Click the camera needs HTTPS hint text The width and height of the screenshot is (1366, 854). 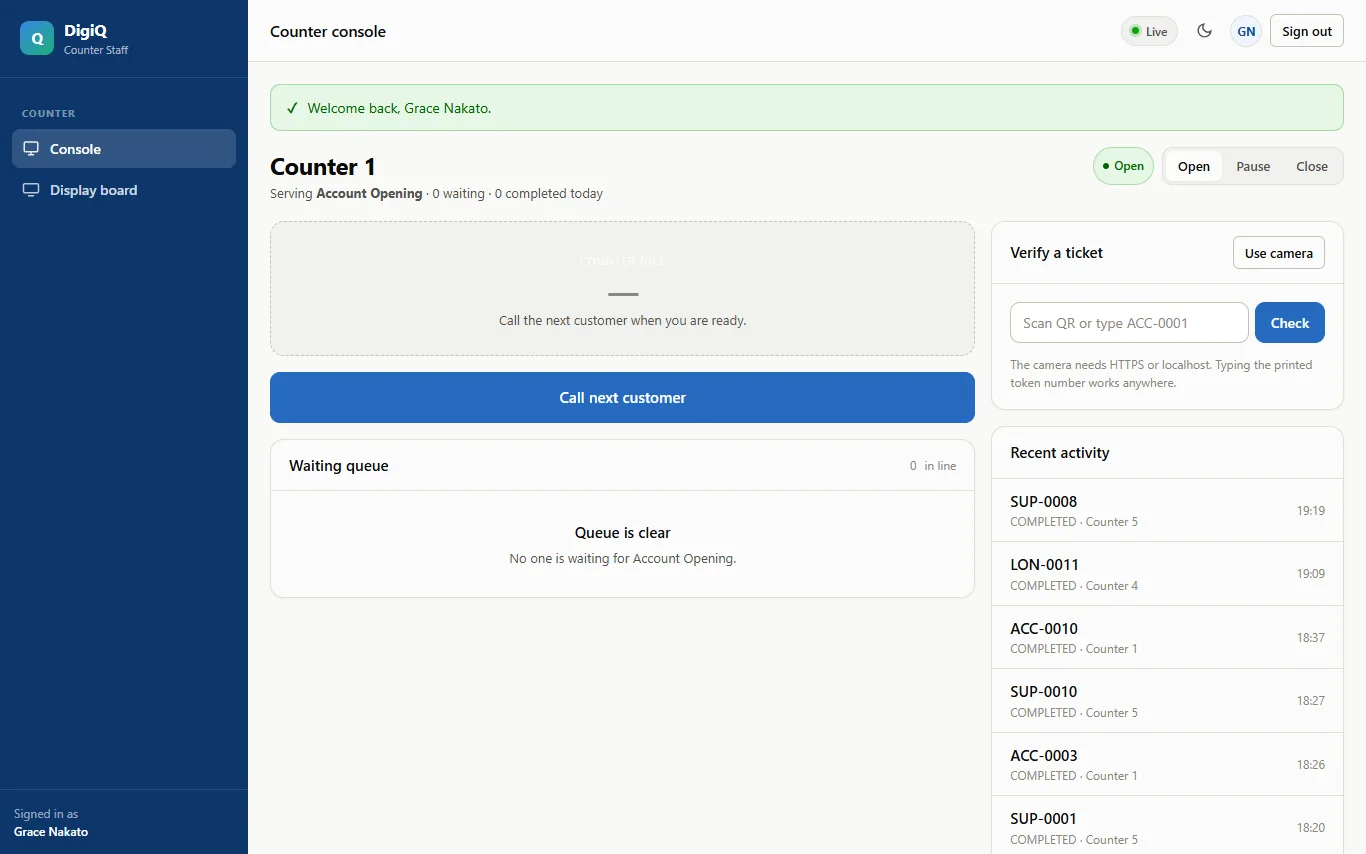(x=1161, y=374)
